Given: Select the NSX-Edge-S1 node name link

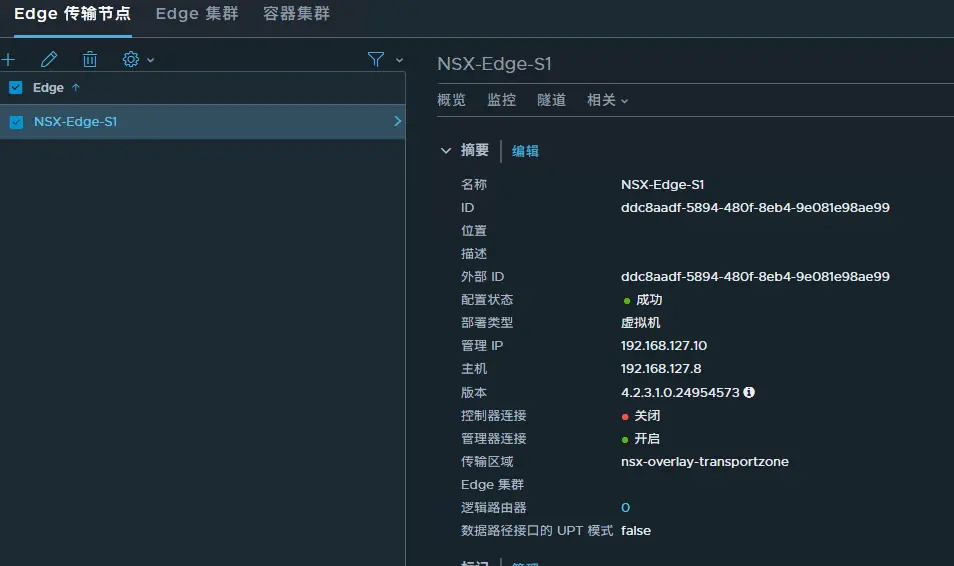Looking at the screenshot, I should [75, 122].
